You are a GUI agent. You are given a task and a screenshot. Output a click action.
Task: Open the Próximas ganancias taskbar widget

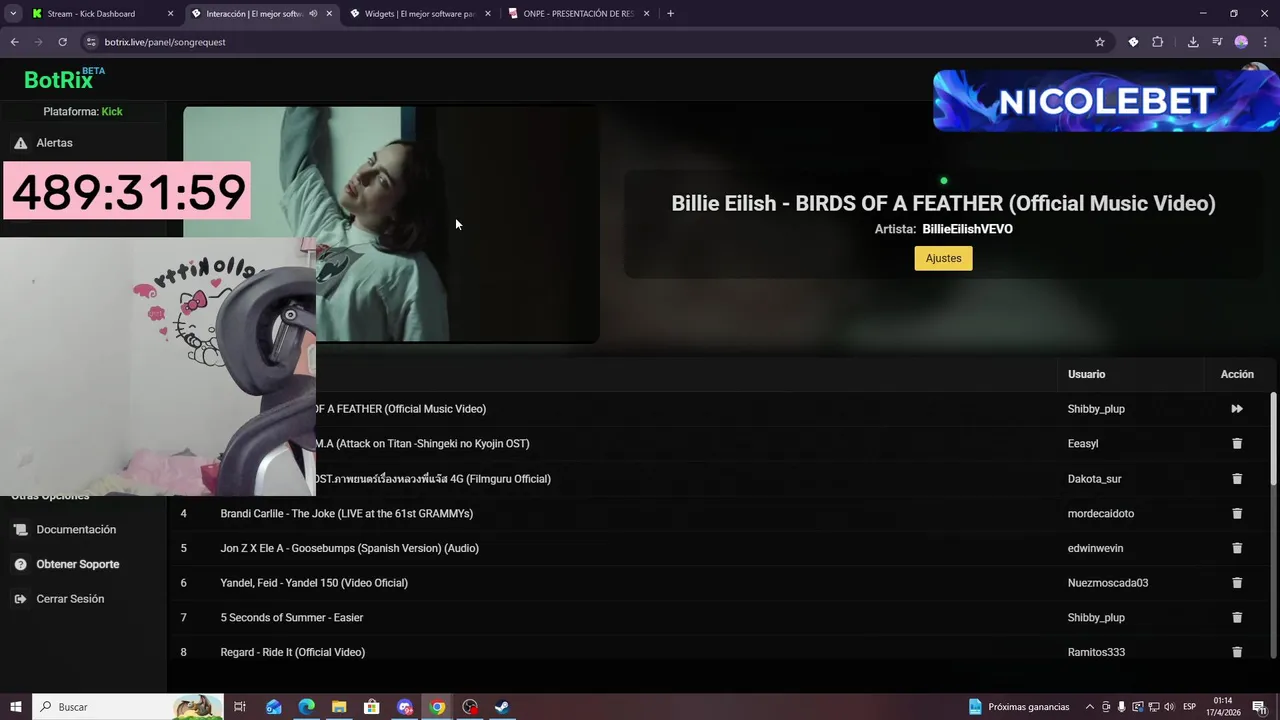pos(1020,707)
